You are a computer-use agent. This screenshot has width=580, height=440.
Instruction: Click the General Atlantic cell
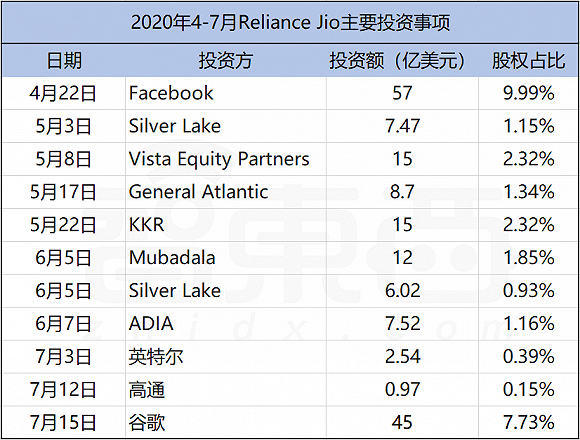pyautogui.click(x=226, y=192)
